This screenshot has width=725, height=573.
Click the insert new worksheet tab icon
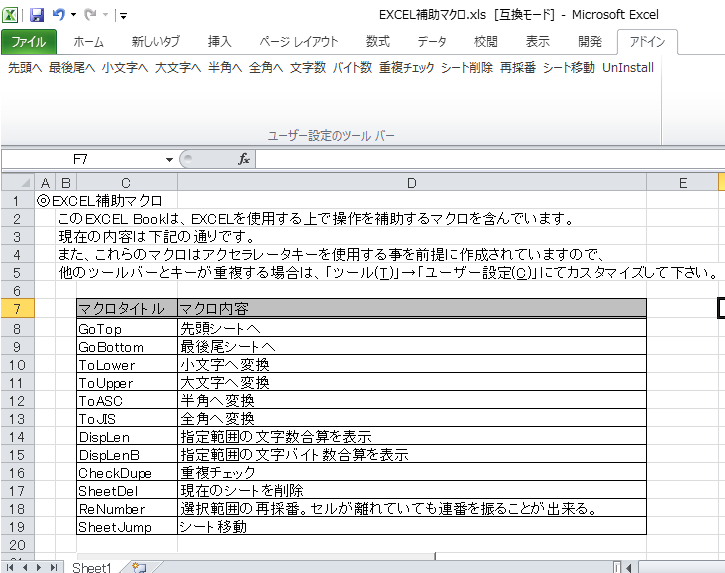point(139,567)
